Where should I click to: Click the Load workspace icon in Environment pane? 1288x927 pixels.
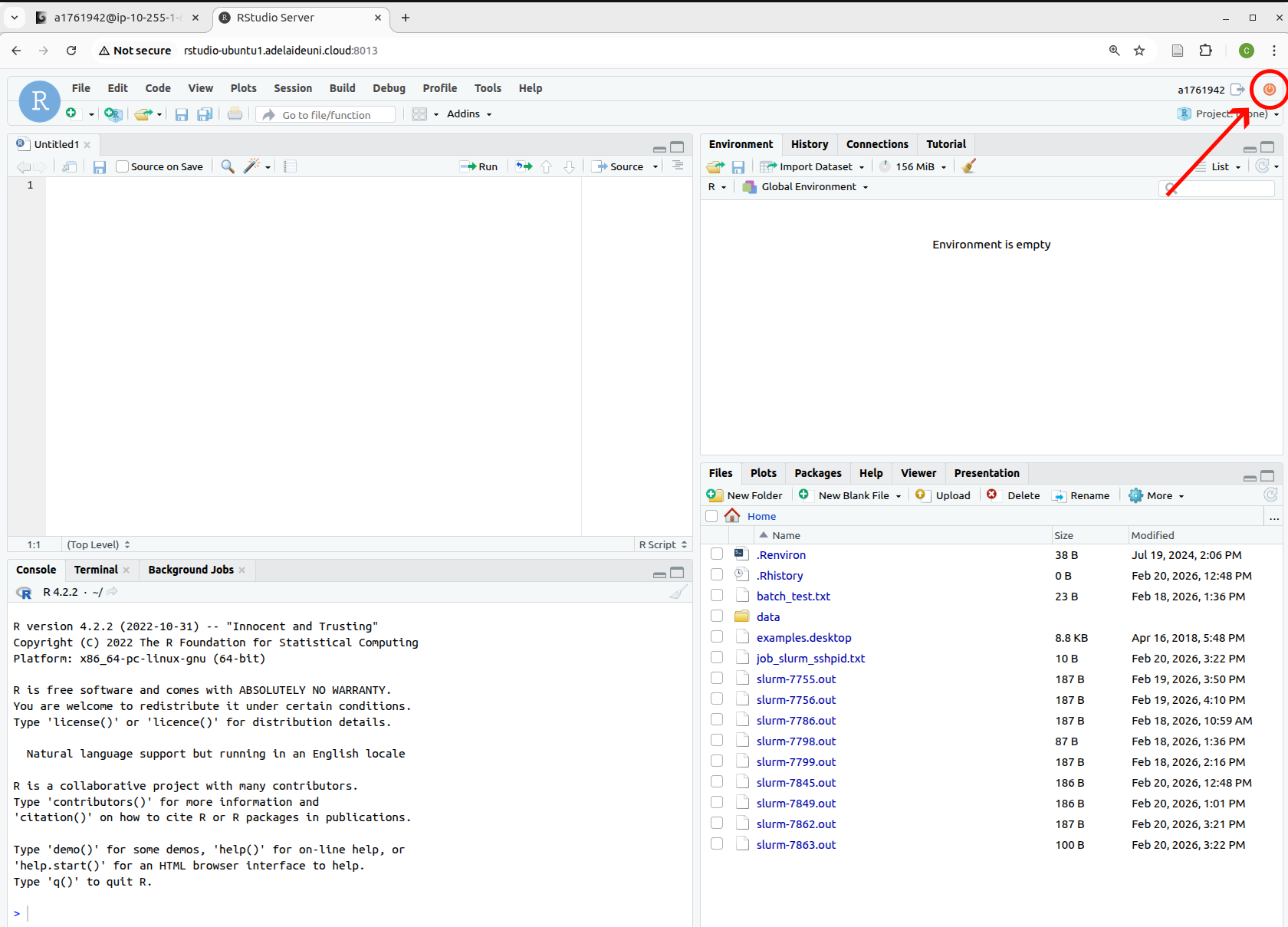tap(715, 166)
